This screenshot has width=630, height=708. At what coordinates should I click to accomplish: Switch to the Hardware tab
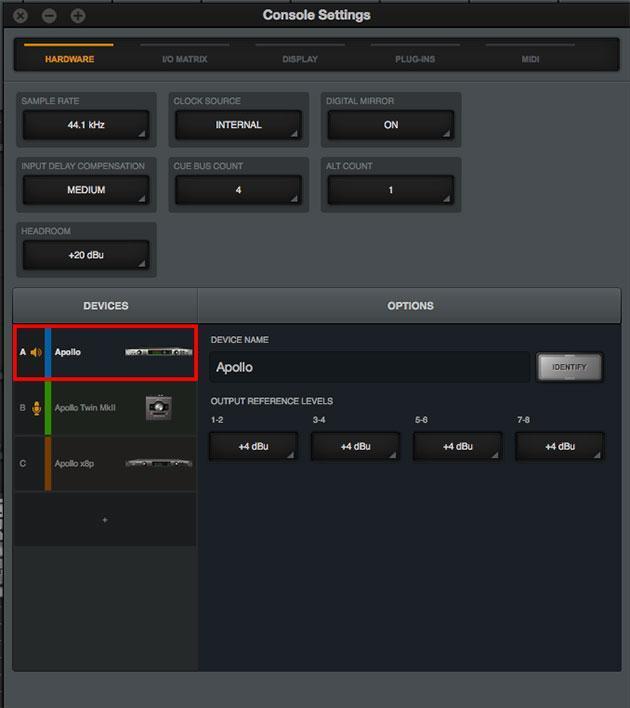[69, 59]
